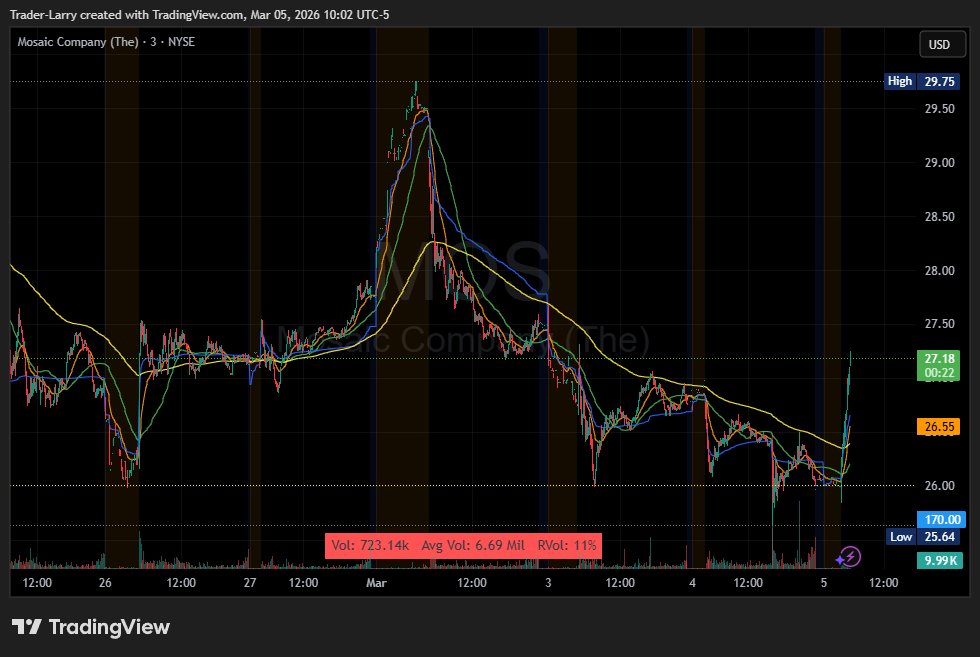980x657 pixels.
Task: Click the 29.50 price axis label
Action: (x=939, y=109)
